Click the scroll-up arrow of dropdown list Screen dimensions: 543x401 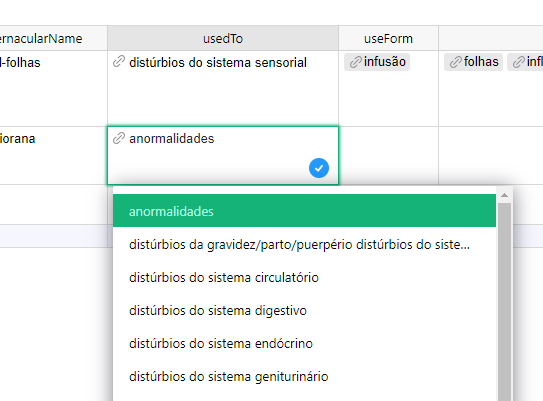pyautogui.click(x=504, y=195)
